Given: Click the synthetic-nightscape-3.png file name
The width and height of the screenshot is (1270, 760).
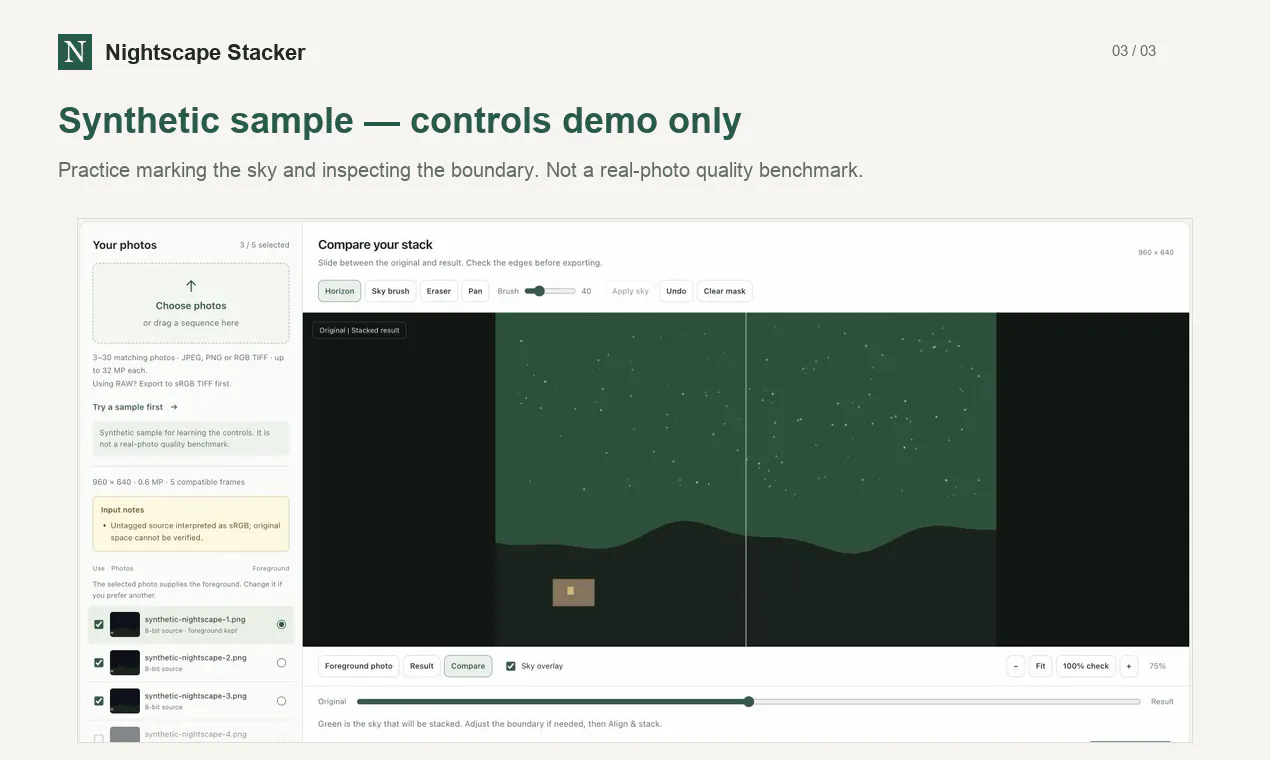Looking at the screenshot, I should [195, 696].
